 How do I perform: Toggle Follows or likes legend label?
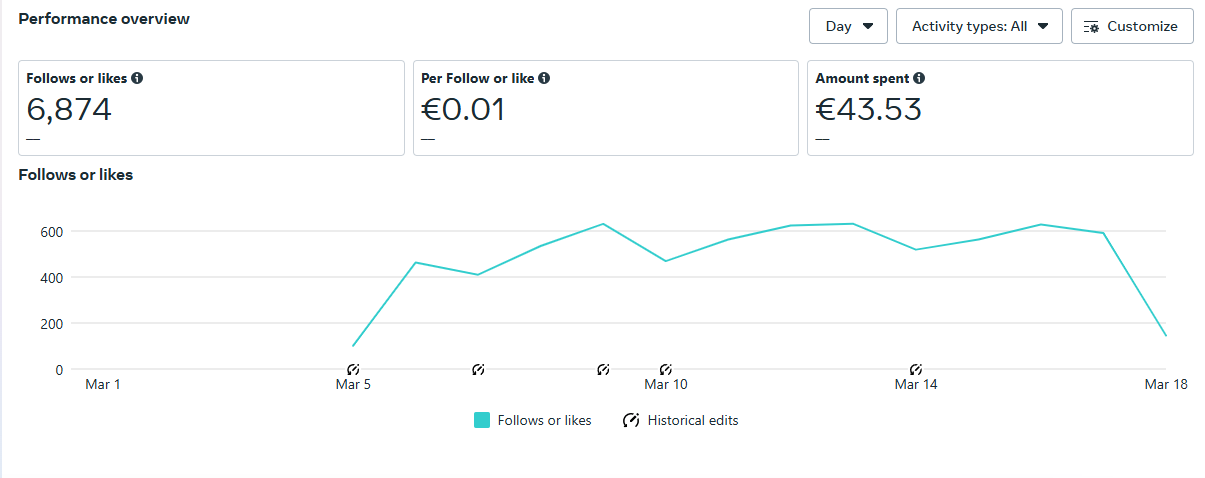544,421
